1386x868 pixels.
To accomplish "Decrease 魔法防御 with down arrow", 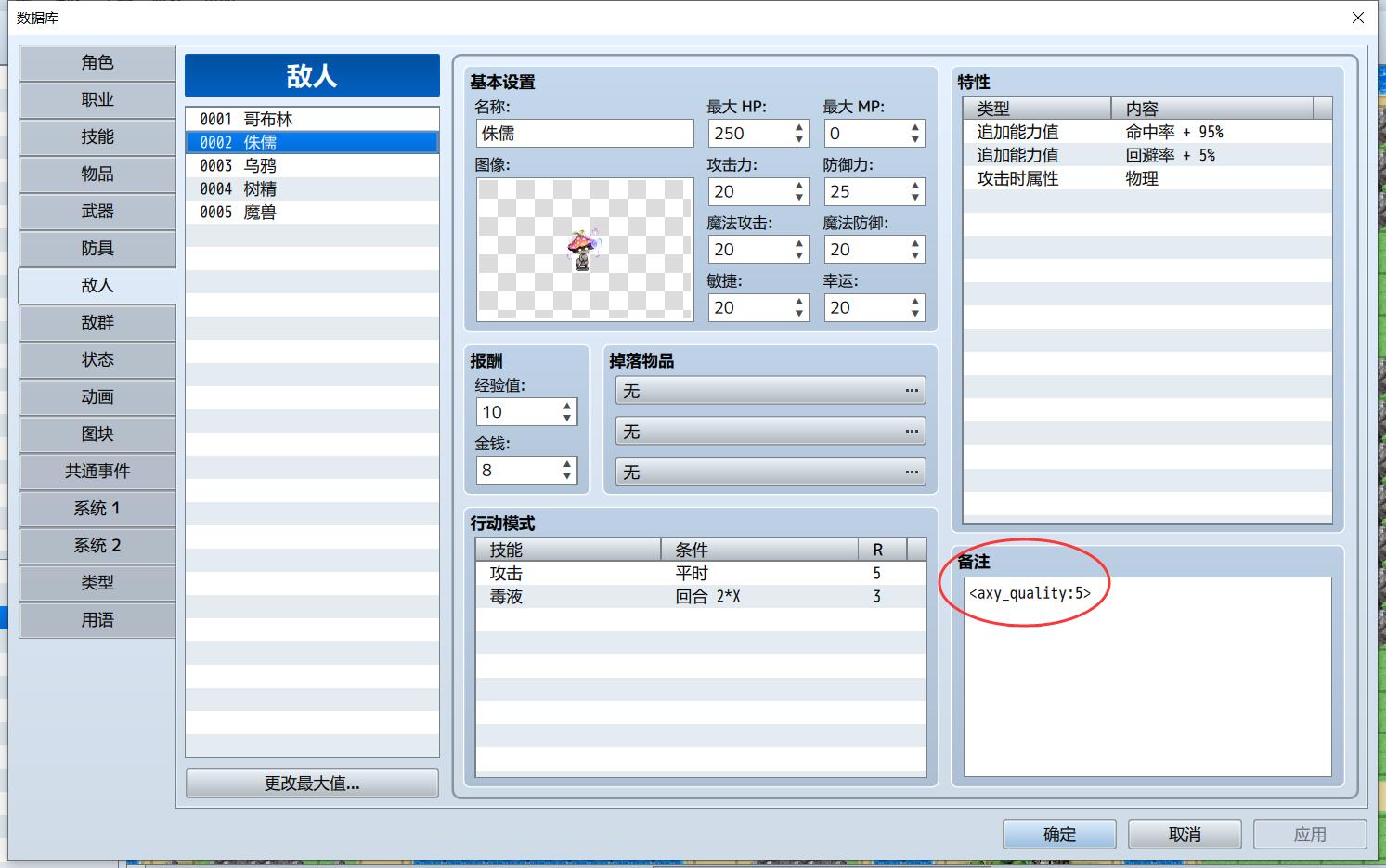I will click(915, 255).
